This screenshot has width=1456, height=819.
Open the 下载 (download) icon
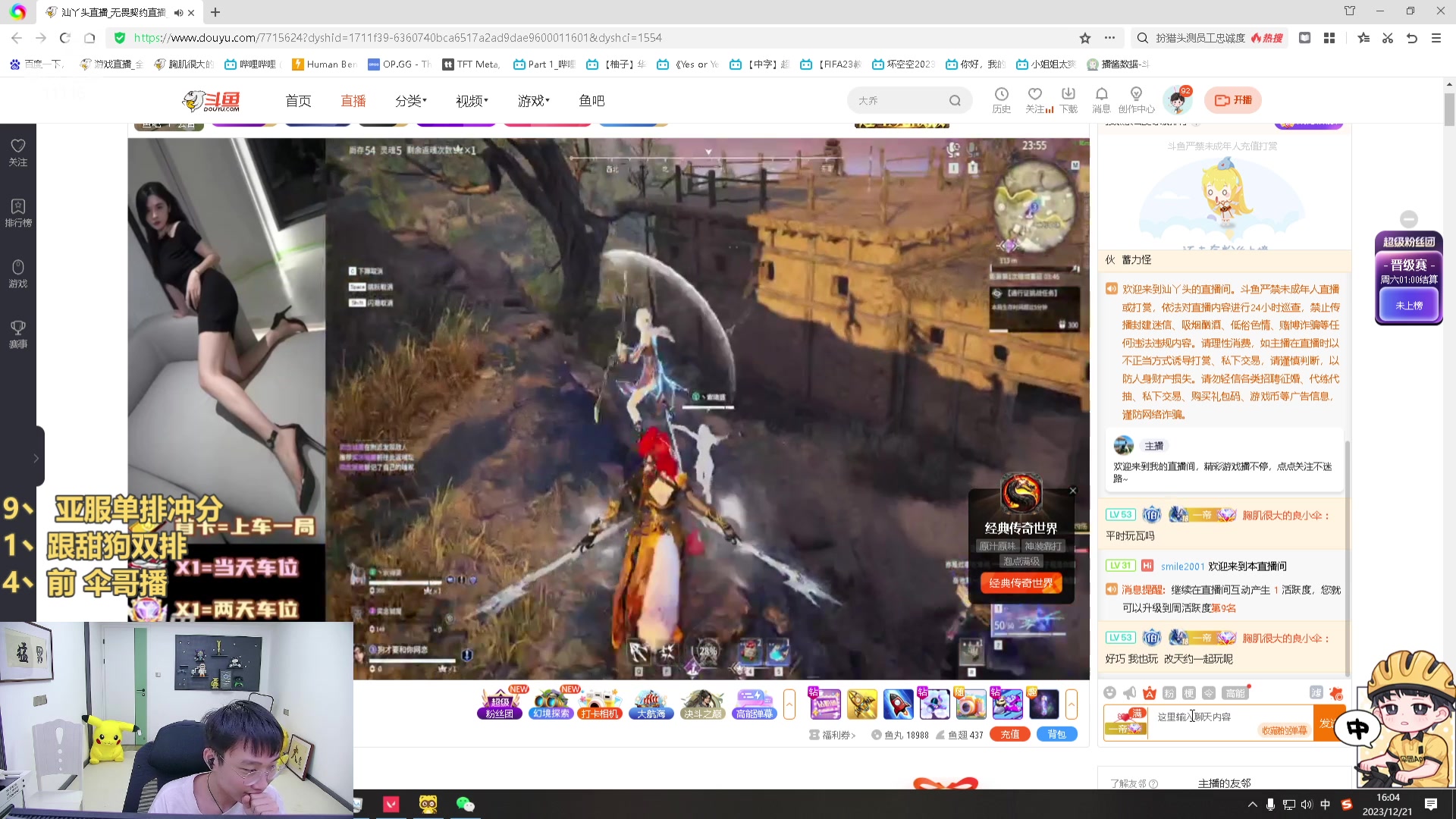(x=1068, y=99)
